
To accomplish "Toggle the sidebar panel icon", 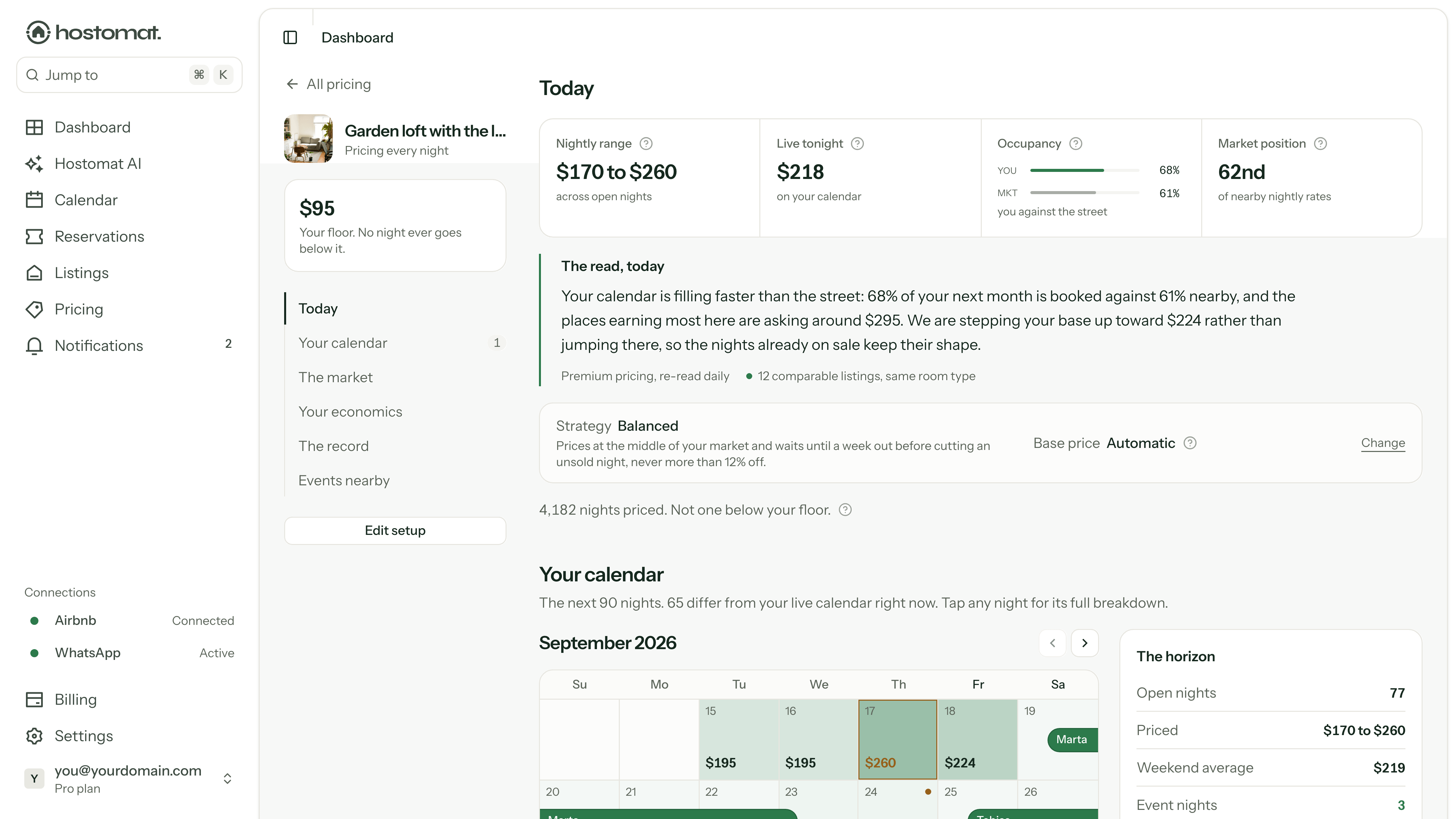I will coord(290,38).
